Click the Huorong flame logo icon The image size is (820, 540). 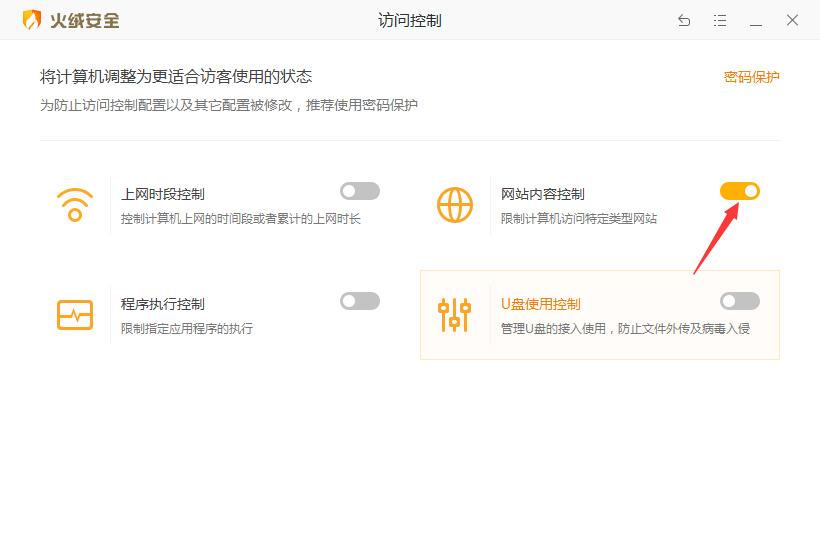click(x=32, y=20)
